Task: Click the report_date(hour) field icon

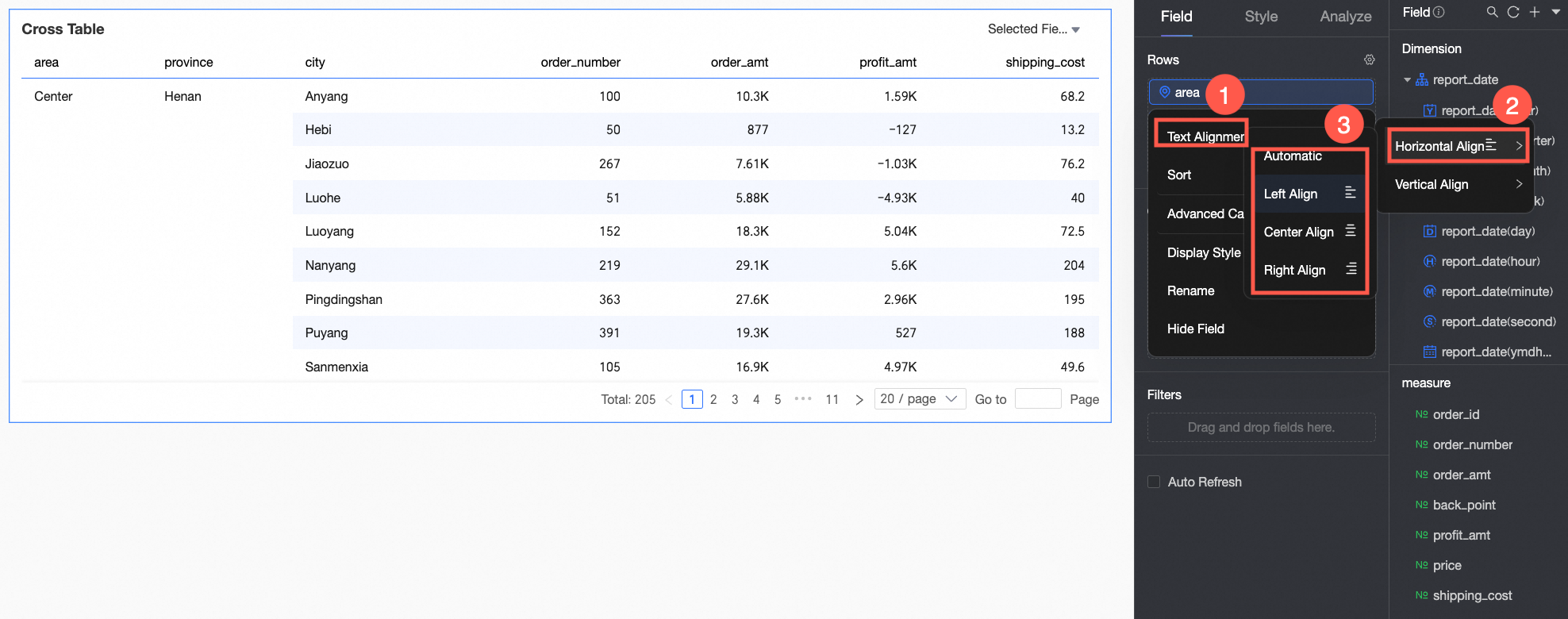Action: [1429, 261]
